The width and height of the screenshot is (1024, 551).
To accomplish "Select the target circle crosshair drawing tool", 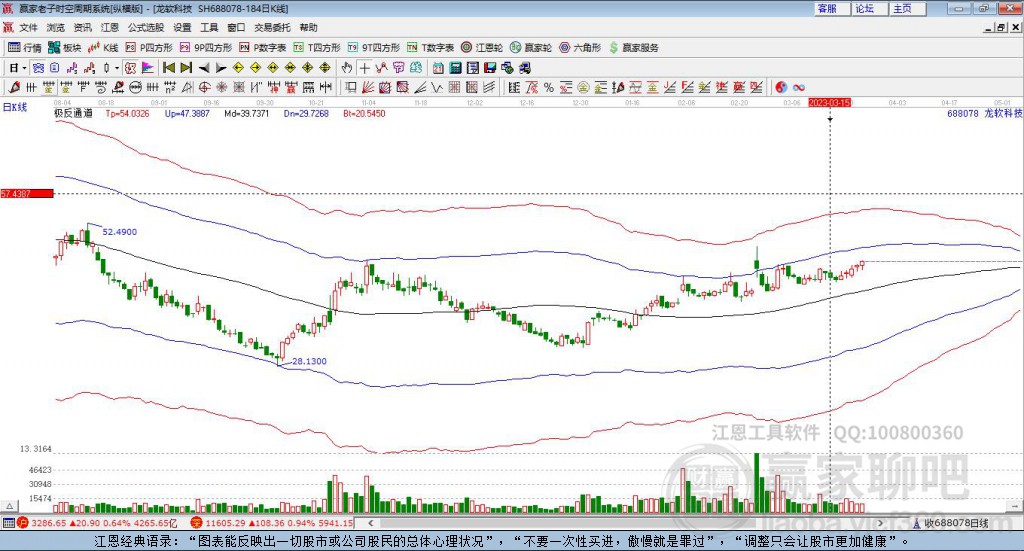I will pos(204,87).
